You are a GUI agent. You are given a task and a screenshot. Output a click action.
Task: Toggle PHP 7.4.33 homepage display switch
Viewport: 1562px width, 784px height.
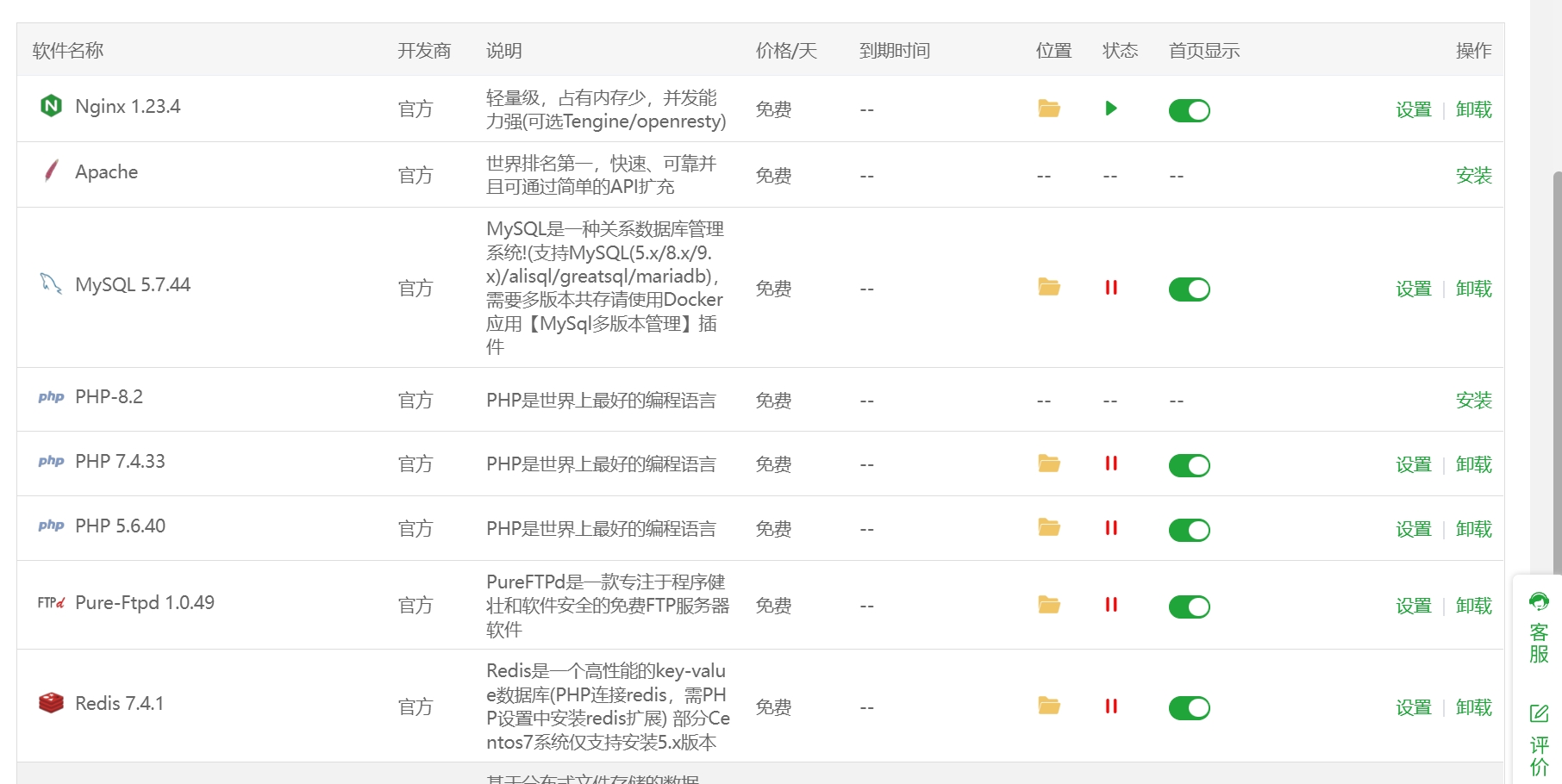(1190, 465)
